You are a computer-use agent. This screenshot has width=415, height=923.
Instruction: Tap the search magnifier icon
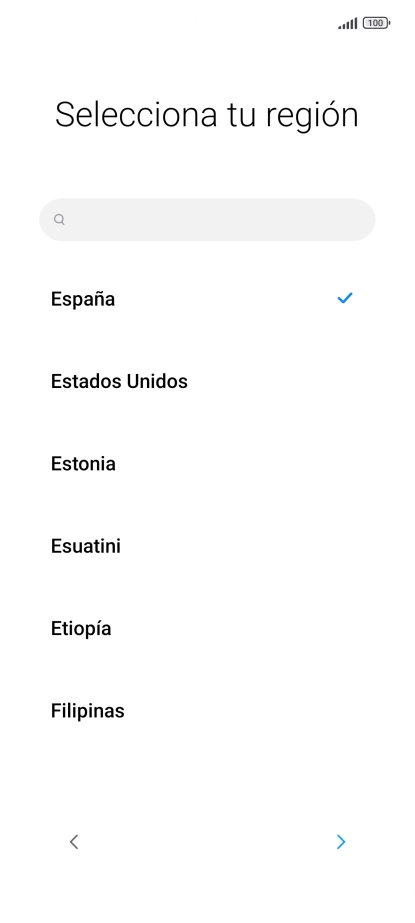[59, 220]
